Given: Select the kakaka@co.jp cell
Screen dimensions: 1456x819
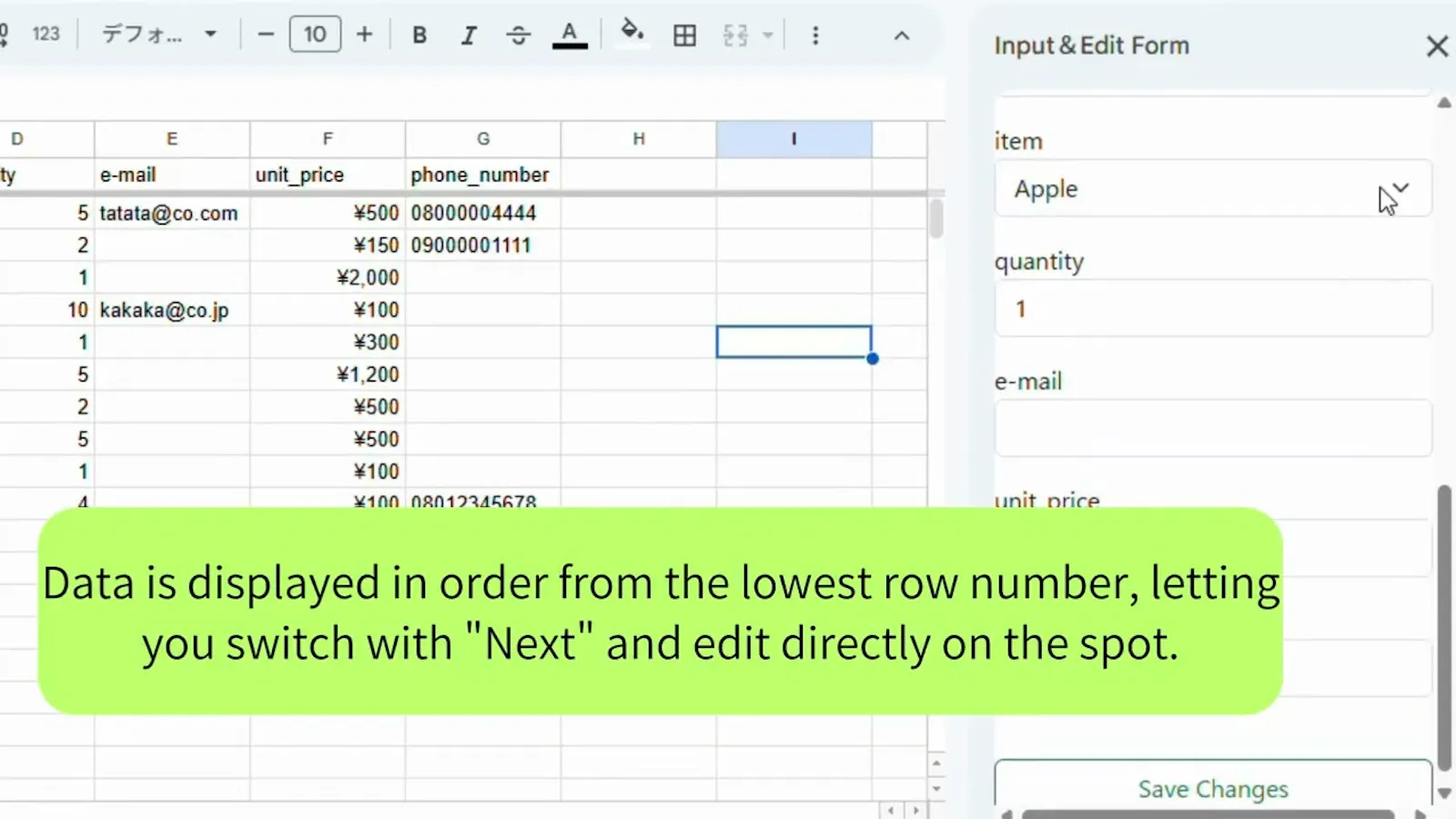Looking at the screenshot, I should point(172,310).
